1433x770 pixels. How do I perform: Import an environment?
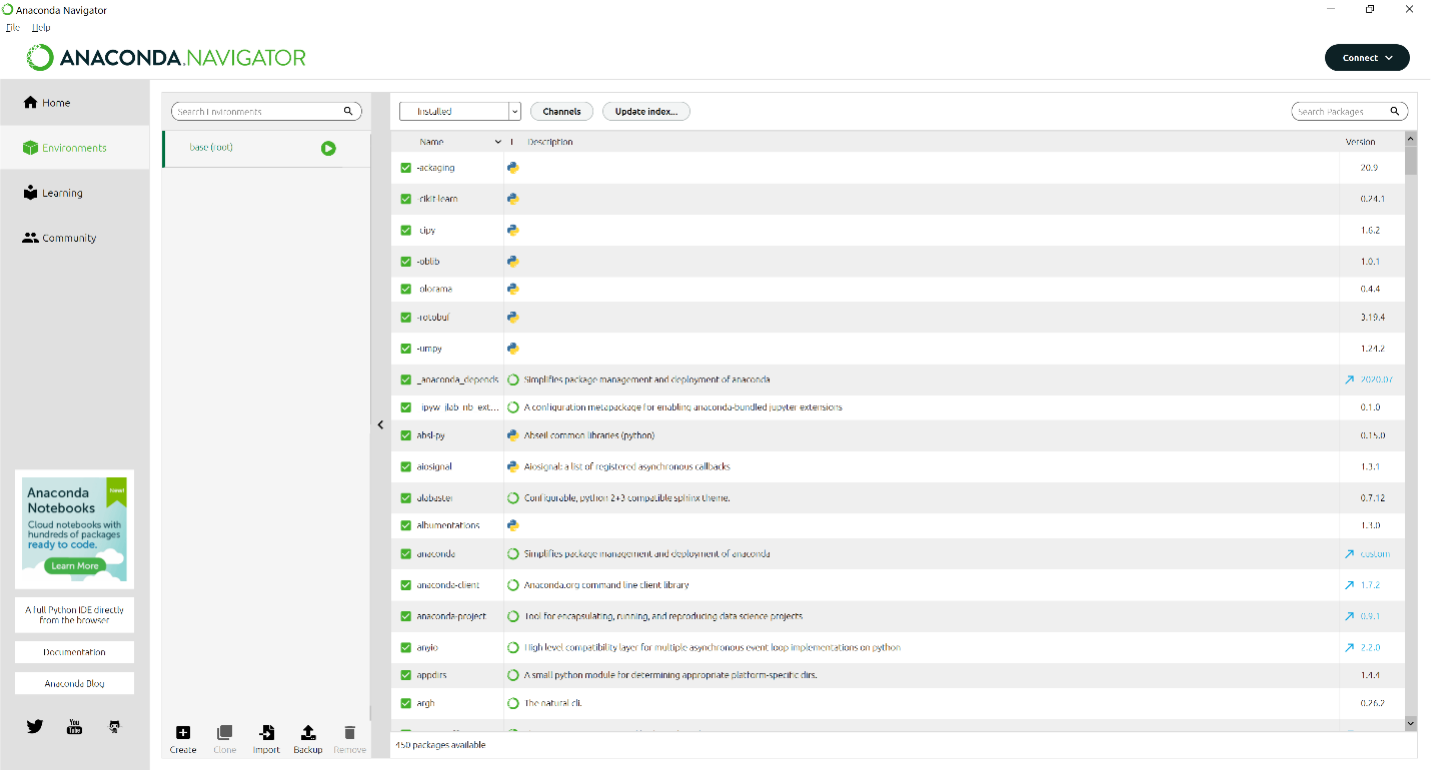coord(266,739)
